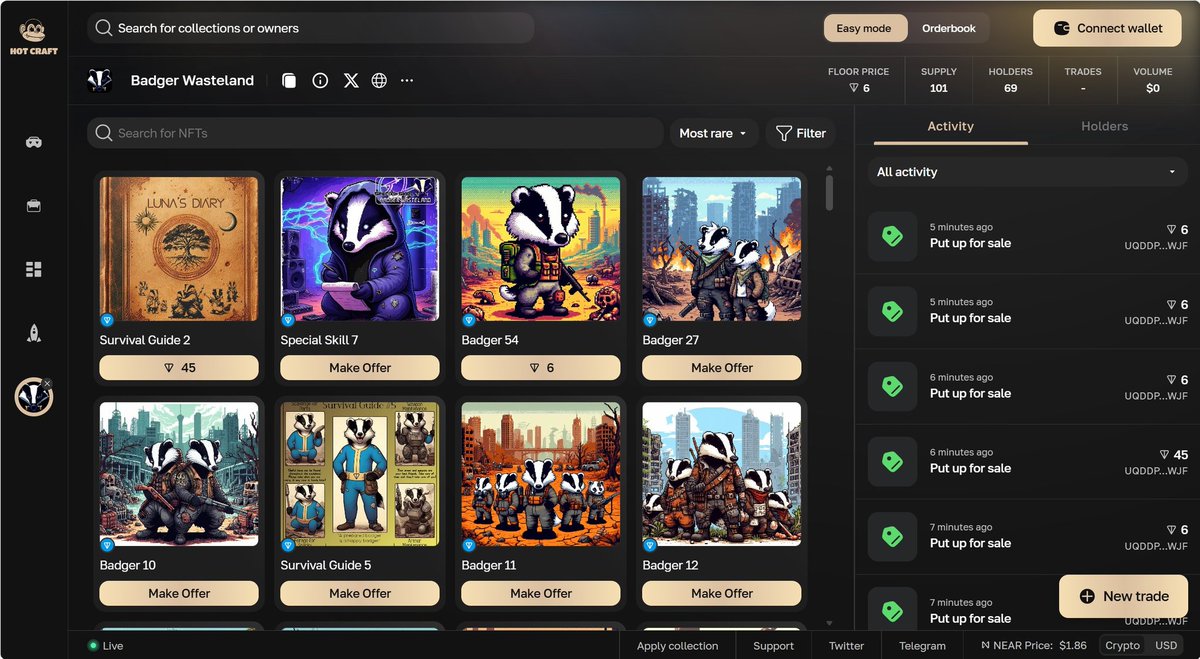Open the Support link
This screenshot has width=1200, height=659.
click(773, 646)
